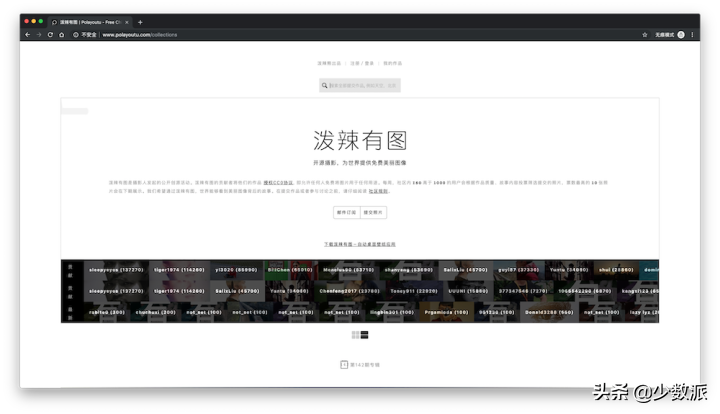Click the browser forward arrow
Viewport: 720px width, 414px height.
click(39, 35)
